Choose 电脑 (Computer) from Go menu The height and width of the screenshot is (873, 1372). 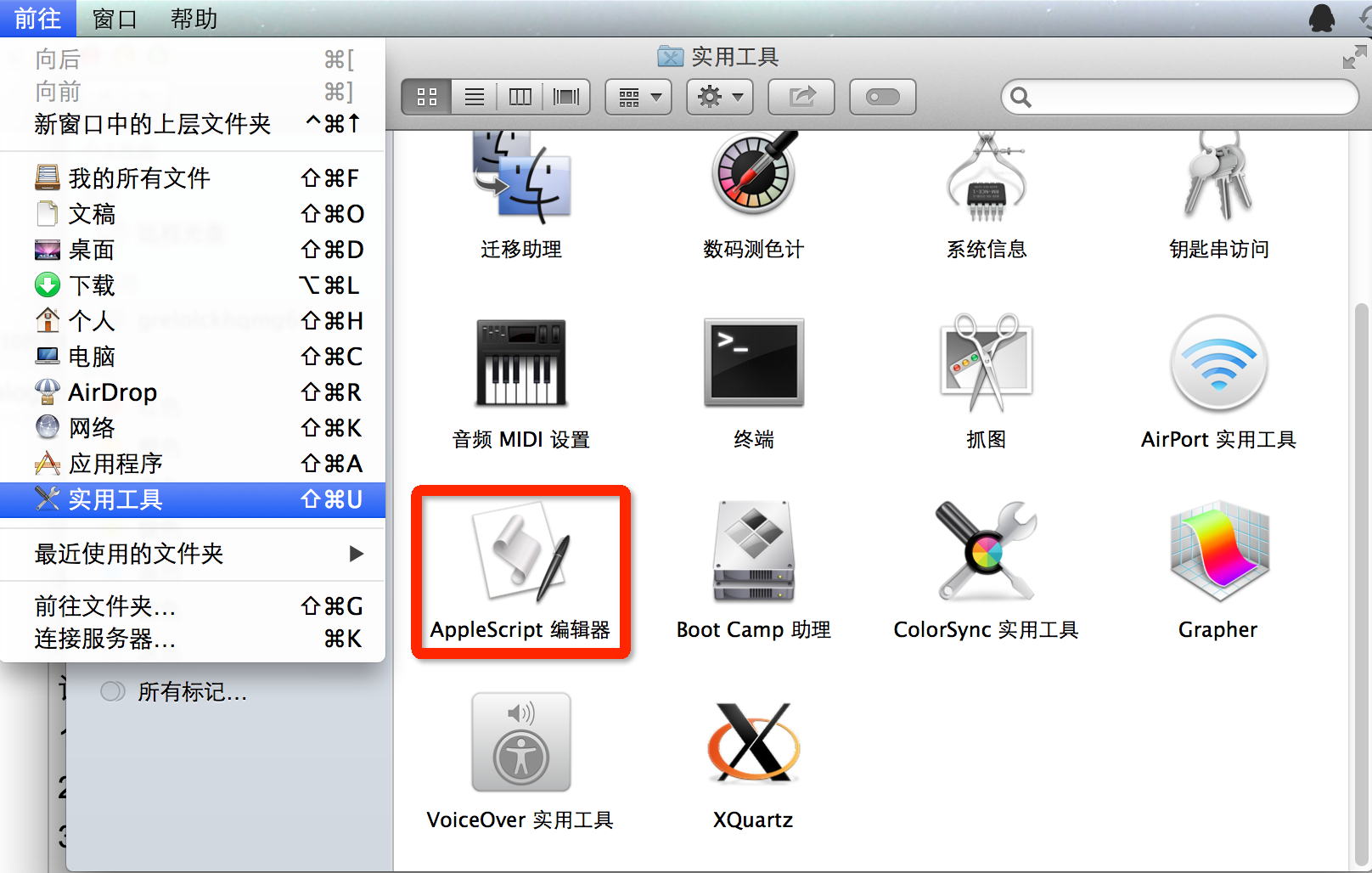[x=193, y=357]
